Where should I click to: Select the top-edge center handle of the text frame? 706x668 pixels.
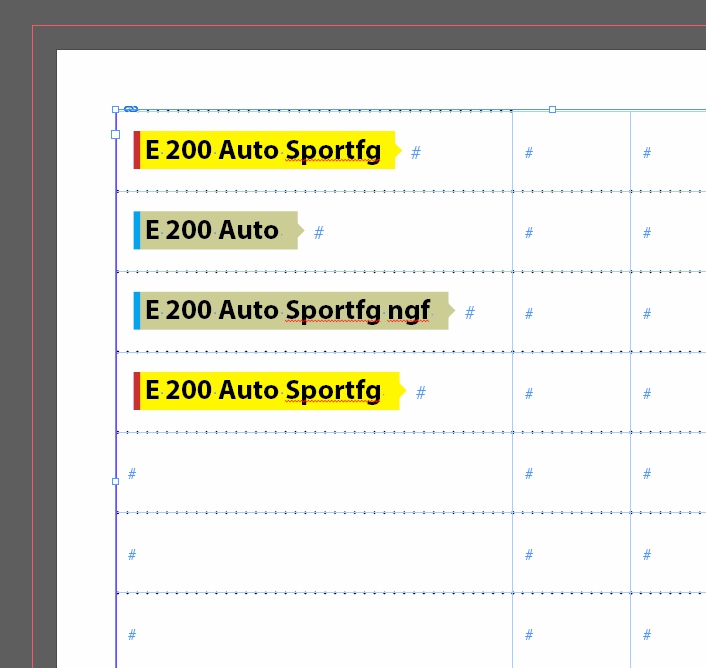(552, 109)
